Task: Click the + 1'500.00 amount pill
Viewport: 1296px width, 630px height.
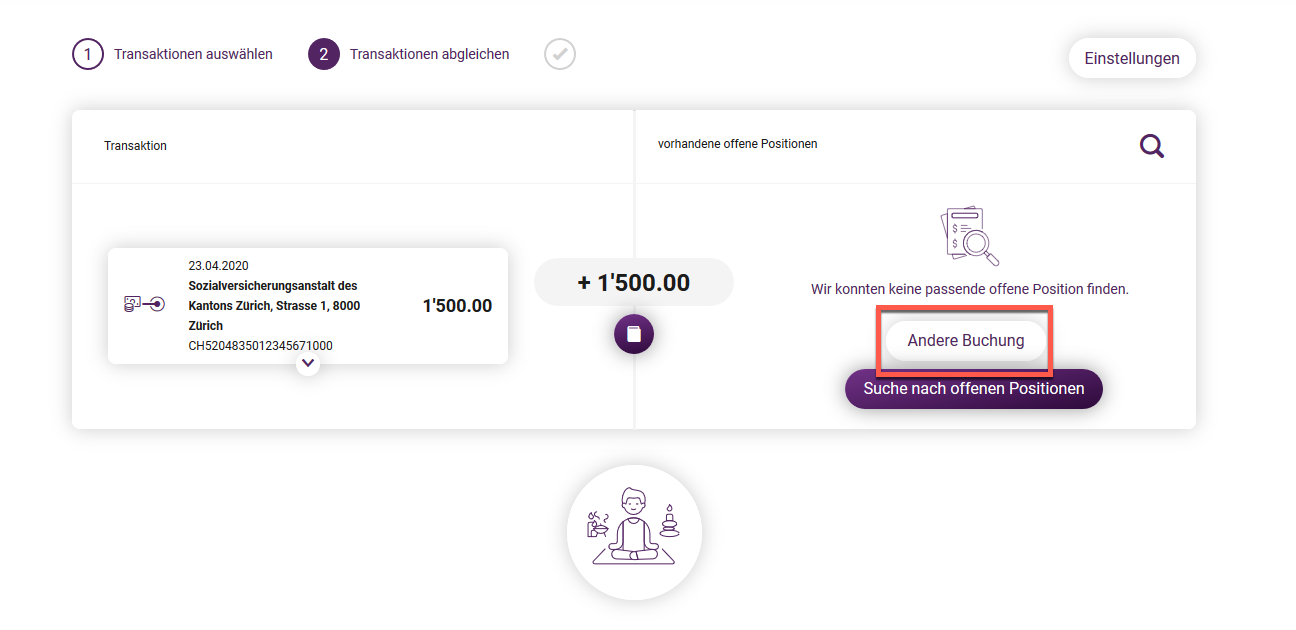Action: coord(634,283)
